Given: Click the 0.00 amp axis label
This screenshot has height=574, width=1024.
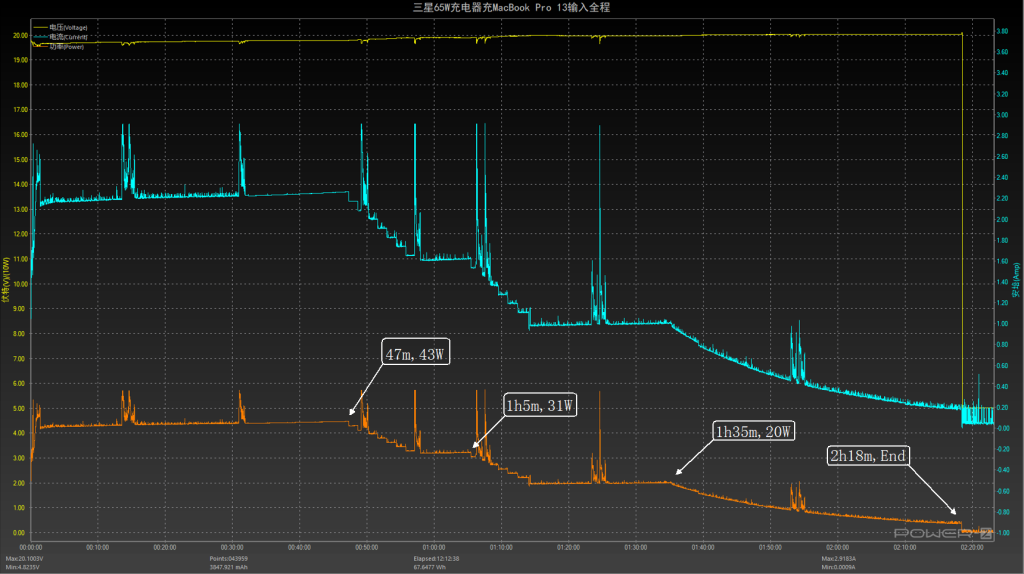Looking at the screenshot, I should [x=1002, y=428].
